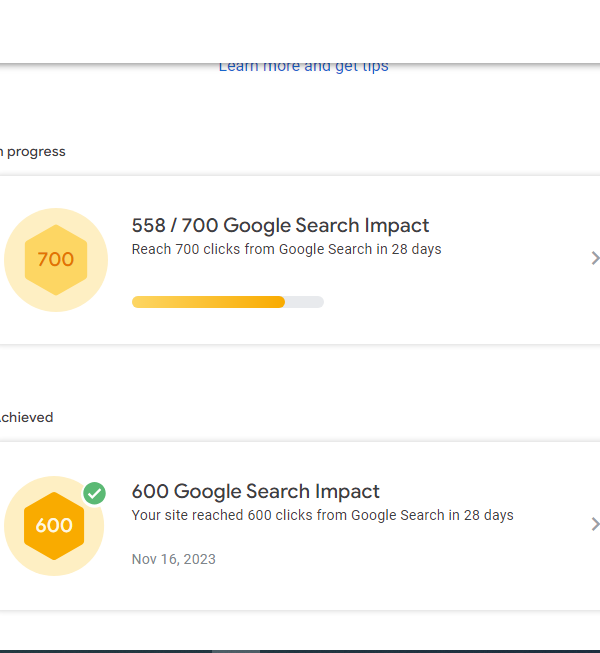
Task: Click the Nov 16, 2023 date
Action: pos(174,559)
